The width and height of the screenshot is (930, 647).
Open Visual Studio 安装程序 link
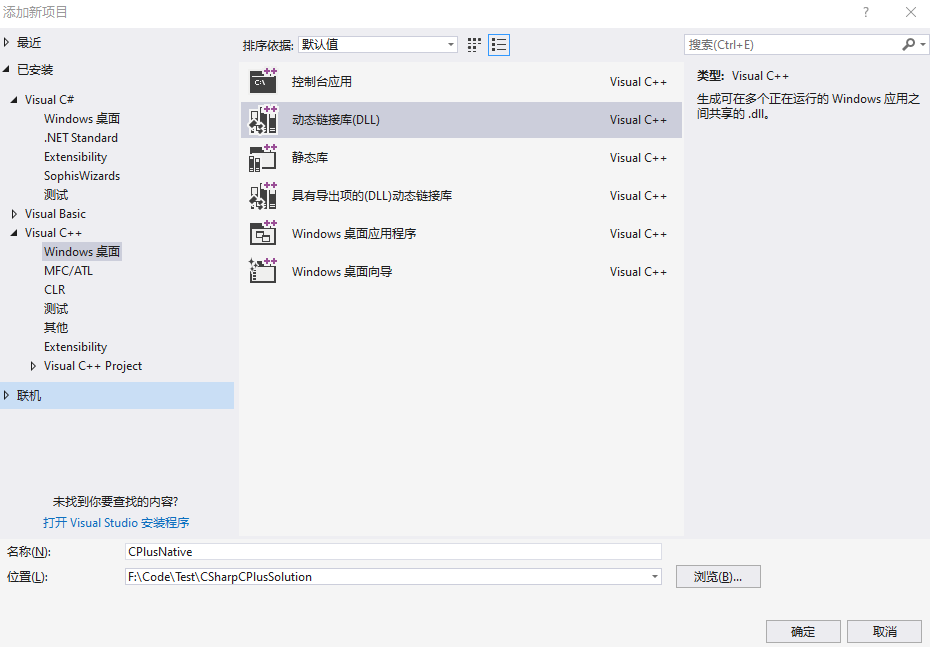pos(116,522)
